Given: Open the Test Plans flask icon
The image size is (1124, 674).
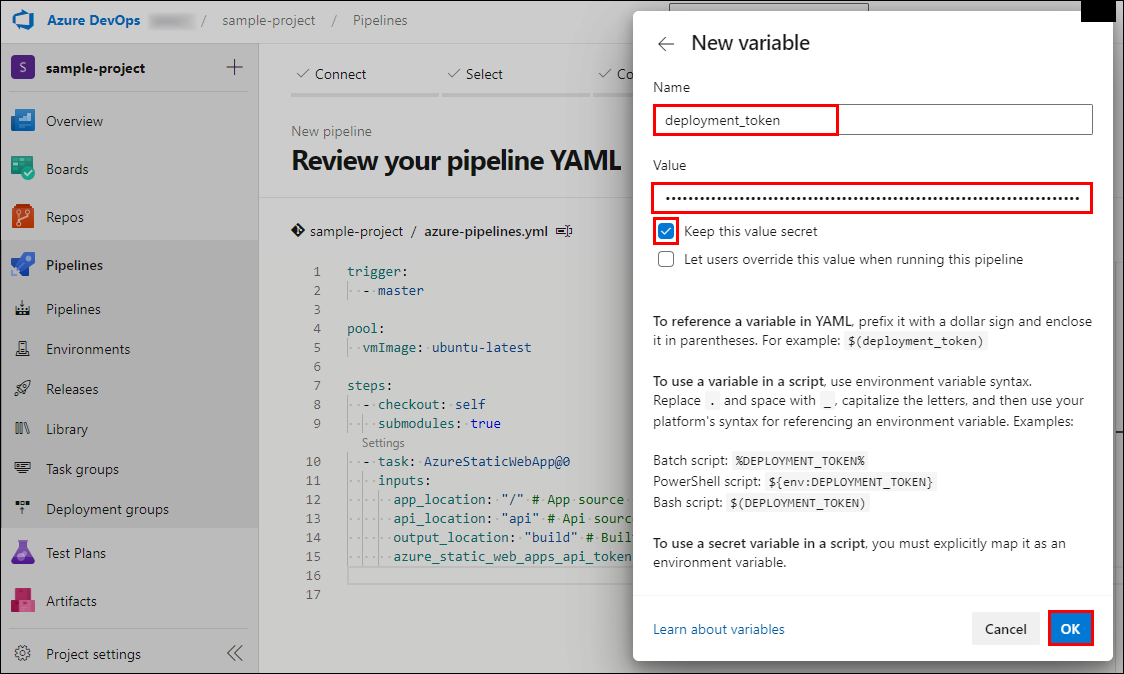Looking at the screenshot, I should click(x=23, y=553).
